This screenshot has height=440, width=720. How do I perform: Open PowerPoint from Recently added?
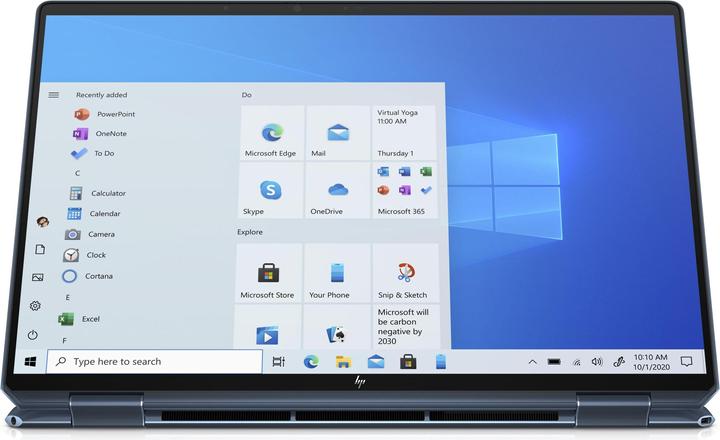(x=105, y=114)
